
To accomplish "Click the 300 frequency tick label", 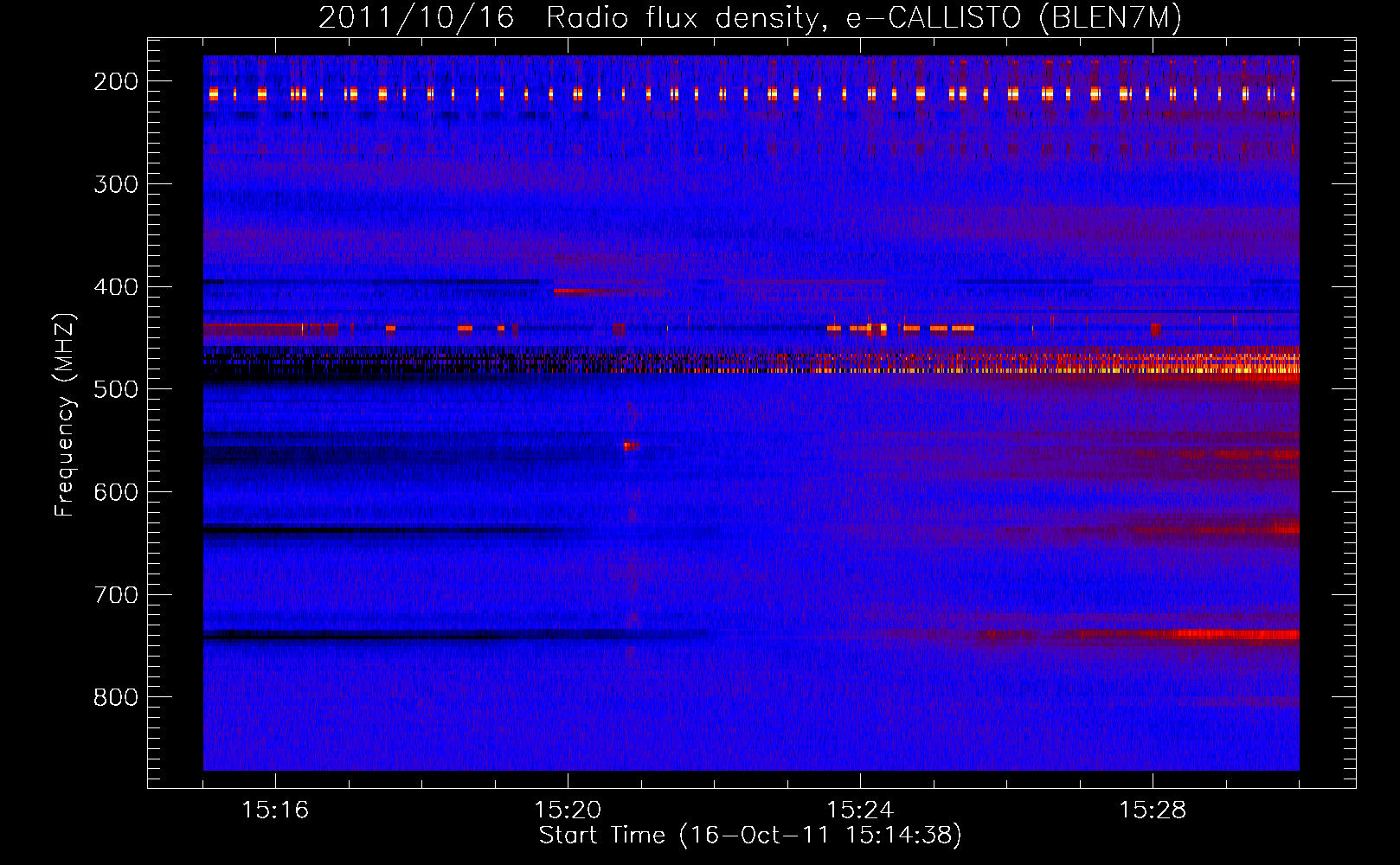I will tap(116, 184).
